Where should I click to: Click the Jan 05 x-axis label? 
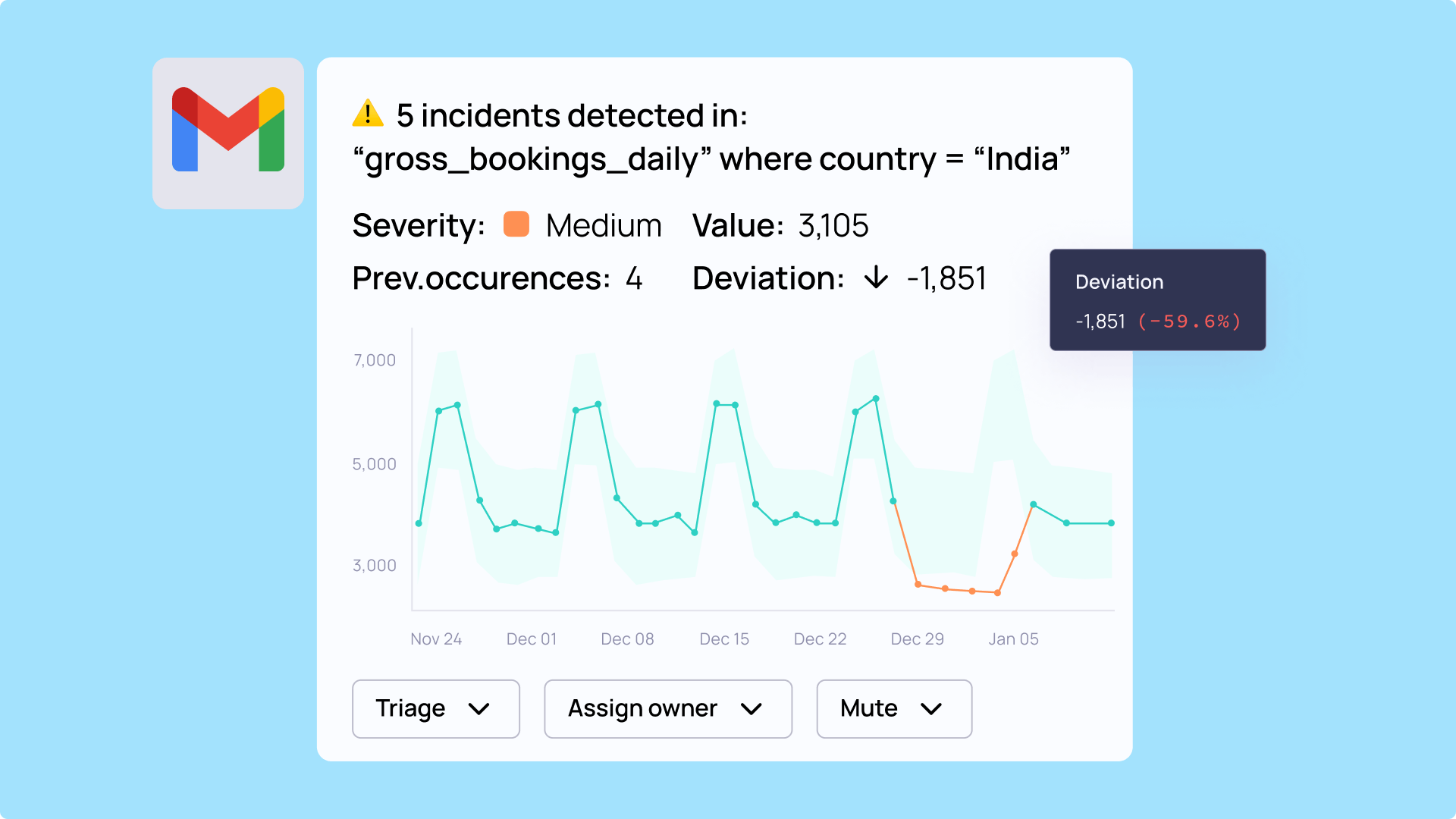click(x=1012, y=639)
